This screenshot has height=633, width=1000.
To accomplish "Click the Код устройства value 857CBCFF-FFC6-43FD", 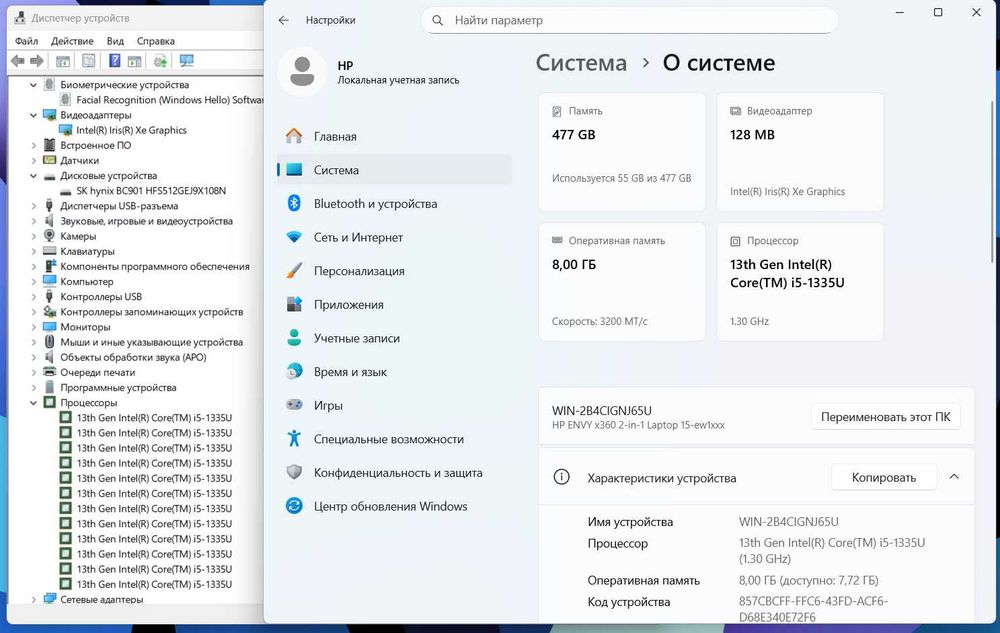I will click(813, 609).
